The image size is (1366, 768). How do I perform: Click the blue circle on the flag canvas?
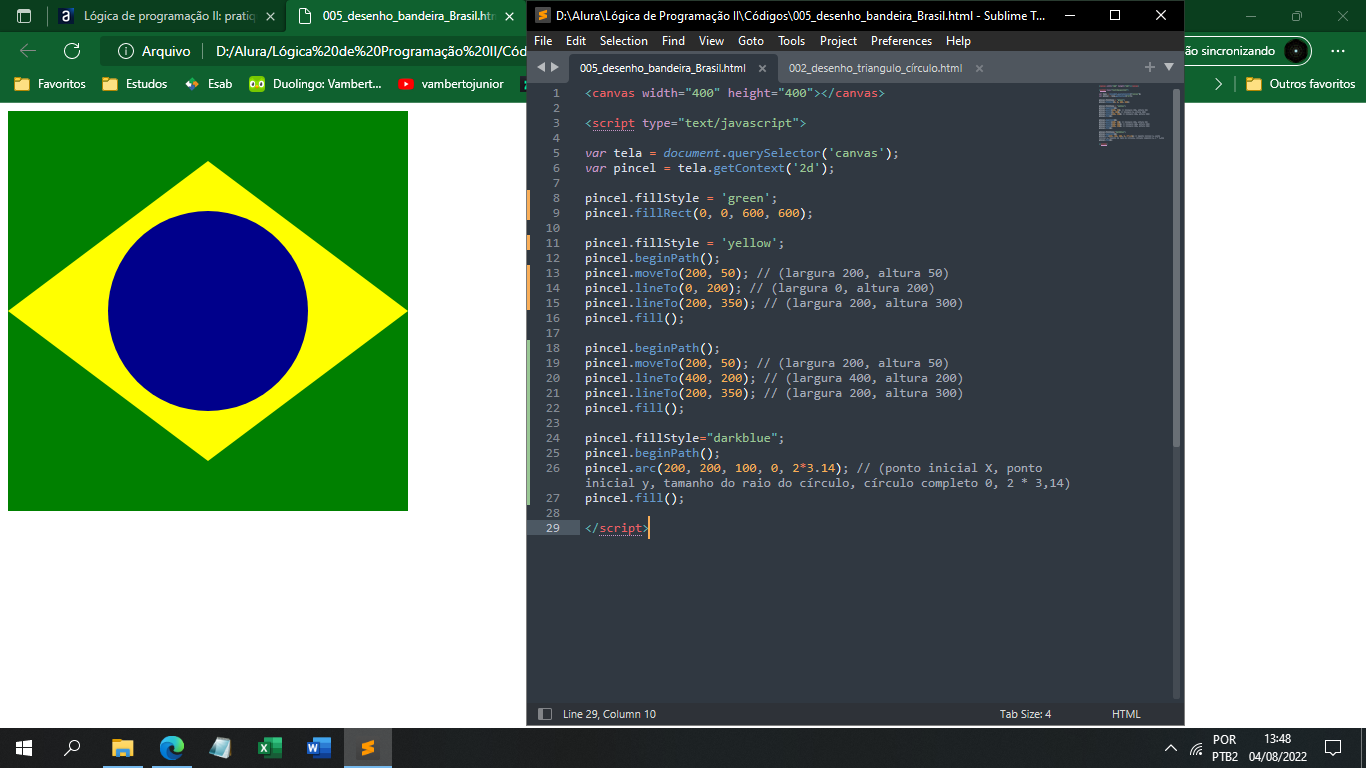click(x=208, y=311)
